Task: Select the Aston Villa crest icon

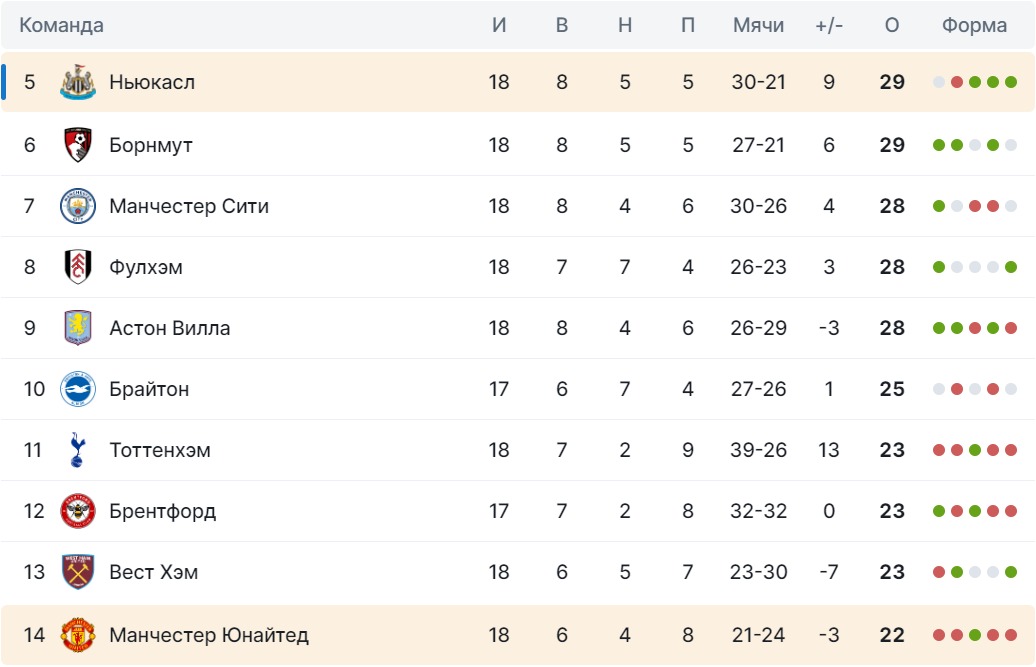Action: click(x=78, y=328)
